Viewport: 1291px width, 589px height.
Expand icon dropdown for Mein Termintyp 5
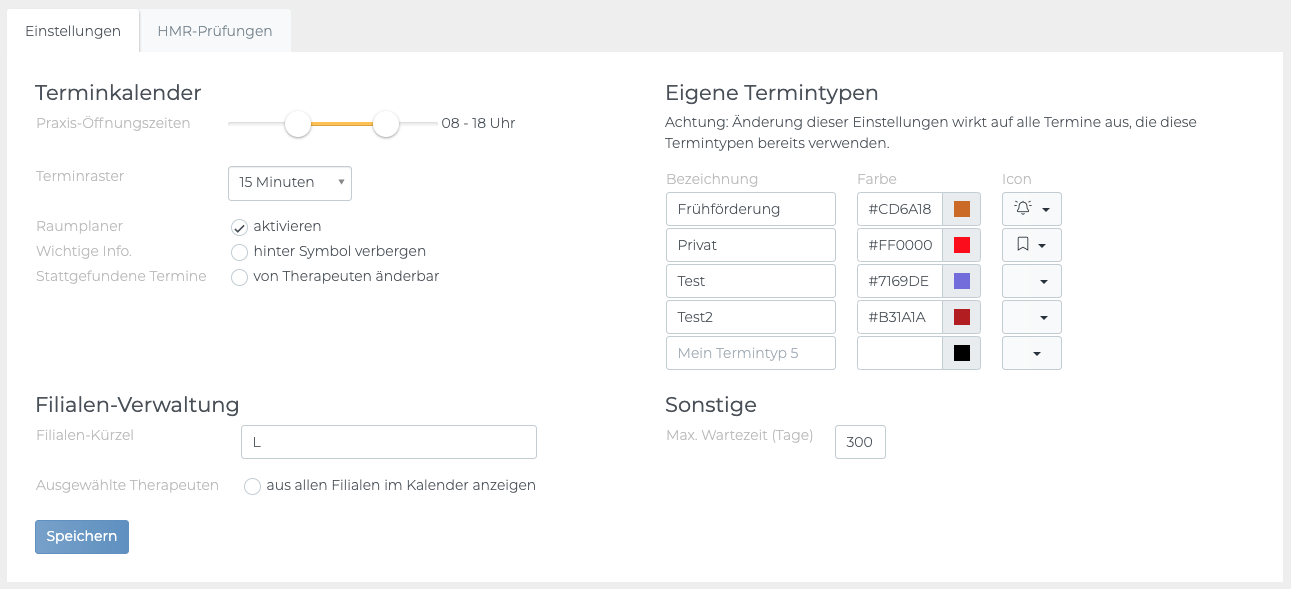1031,353
